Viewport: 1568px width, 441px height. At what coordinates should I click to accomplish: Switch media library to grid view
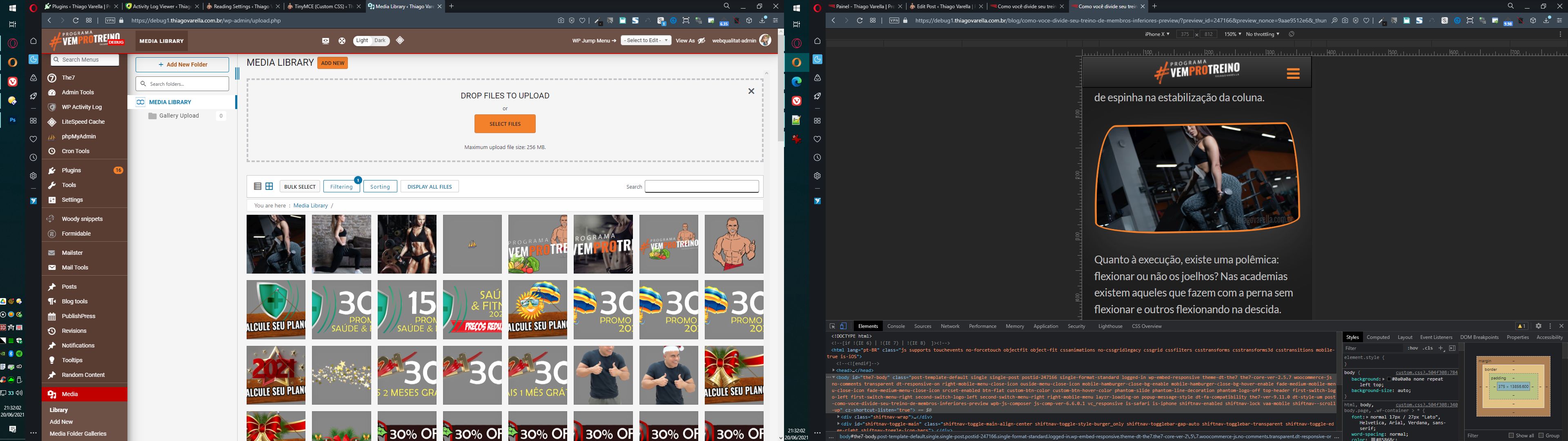[269, 186]
